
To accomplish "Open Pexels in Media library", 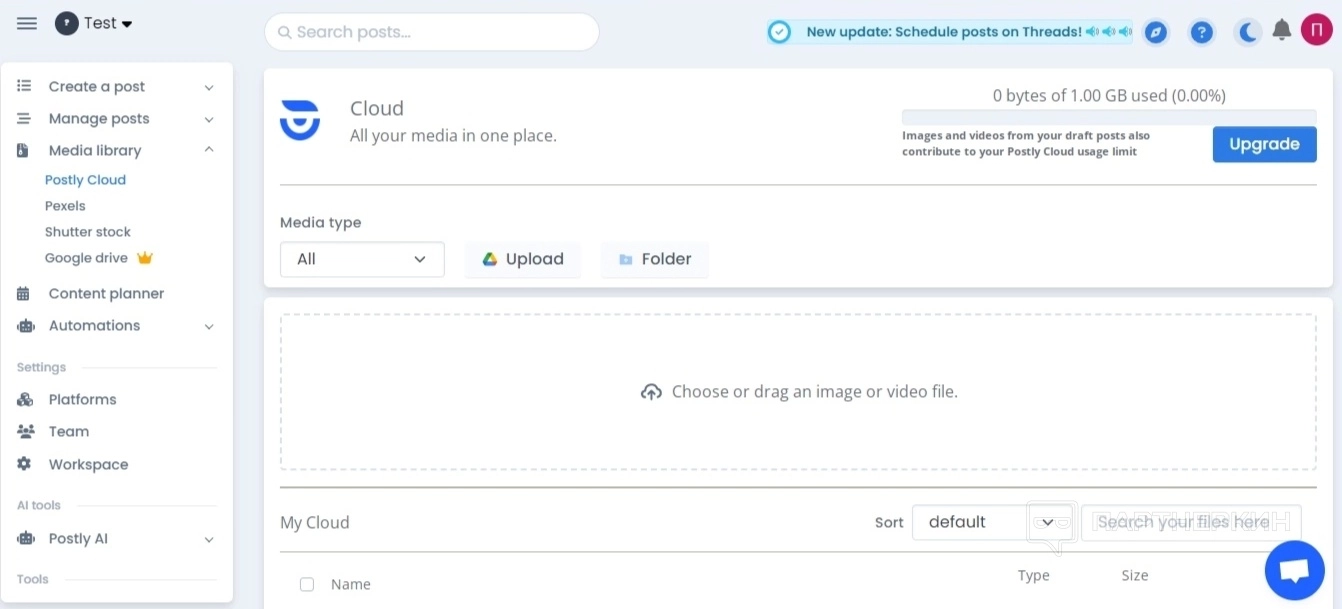I will tap(65, 206).
